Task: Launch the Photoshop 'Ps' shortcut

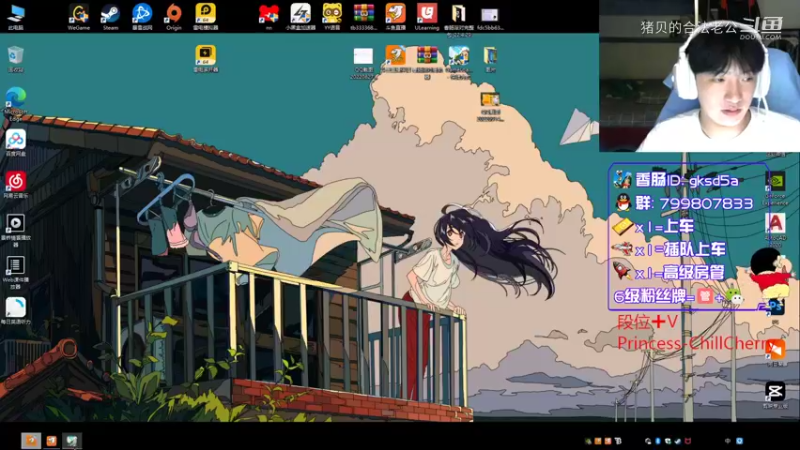Action: [776, 310]
